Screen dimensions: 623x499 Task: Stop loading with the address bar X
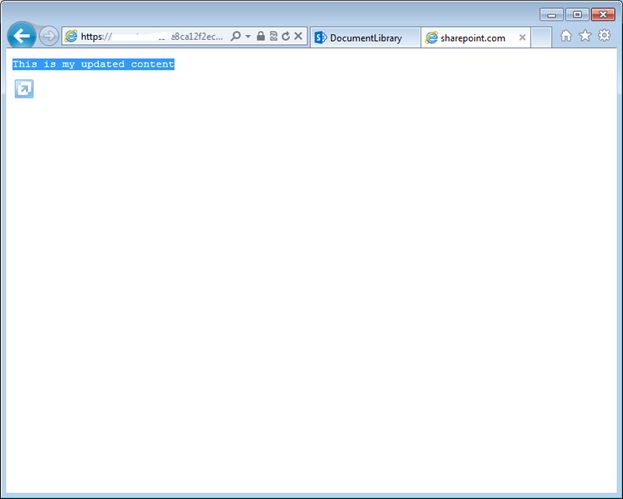pos(298,36)
